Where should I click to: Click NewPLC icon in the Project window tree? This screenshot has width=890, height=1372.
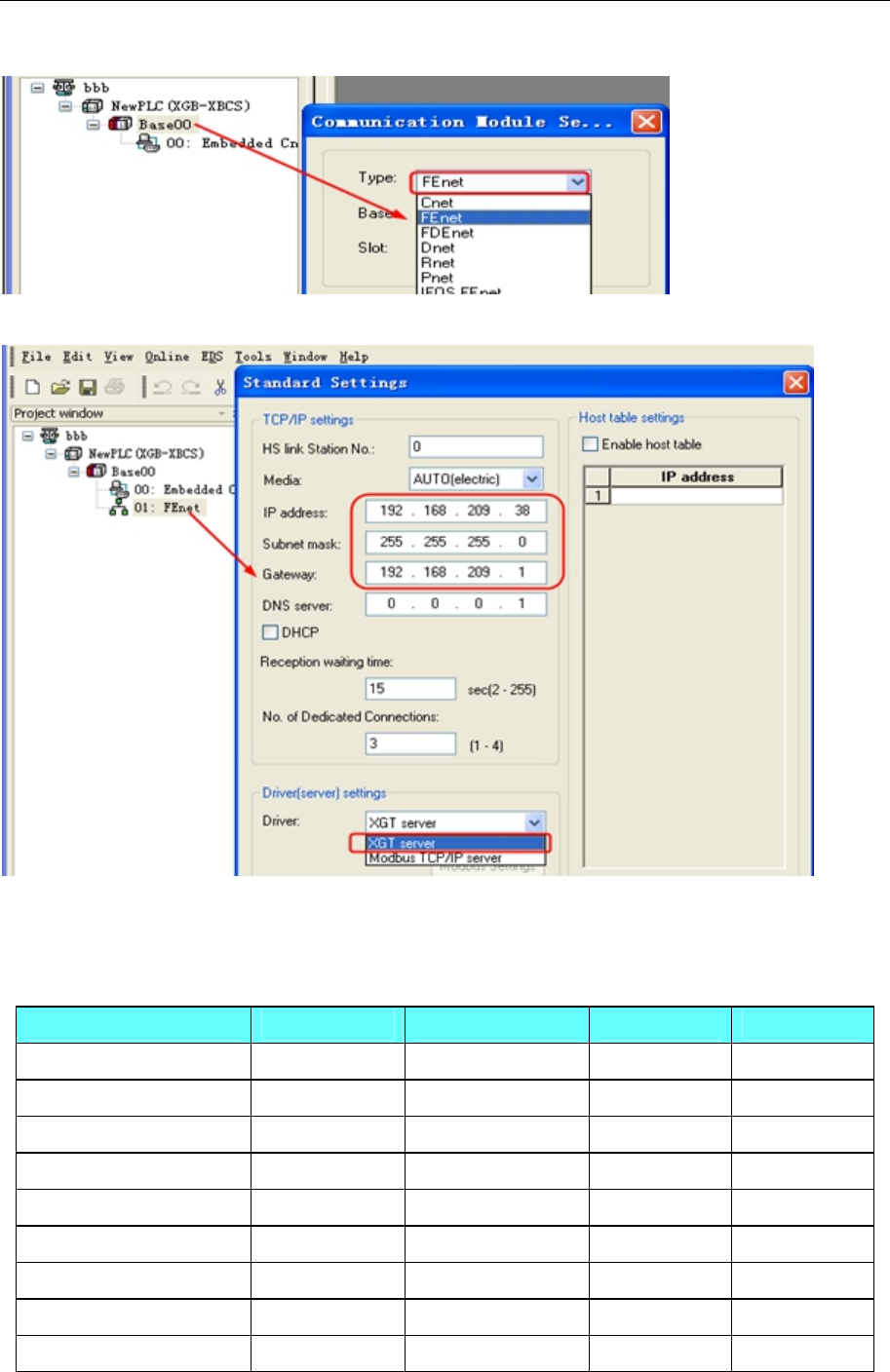click(x=74, y=454)
